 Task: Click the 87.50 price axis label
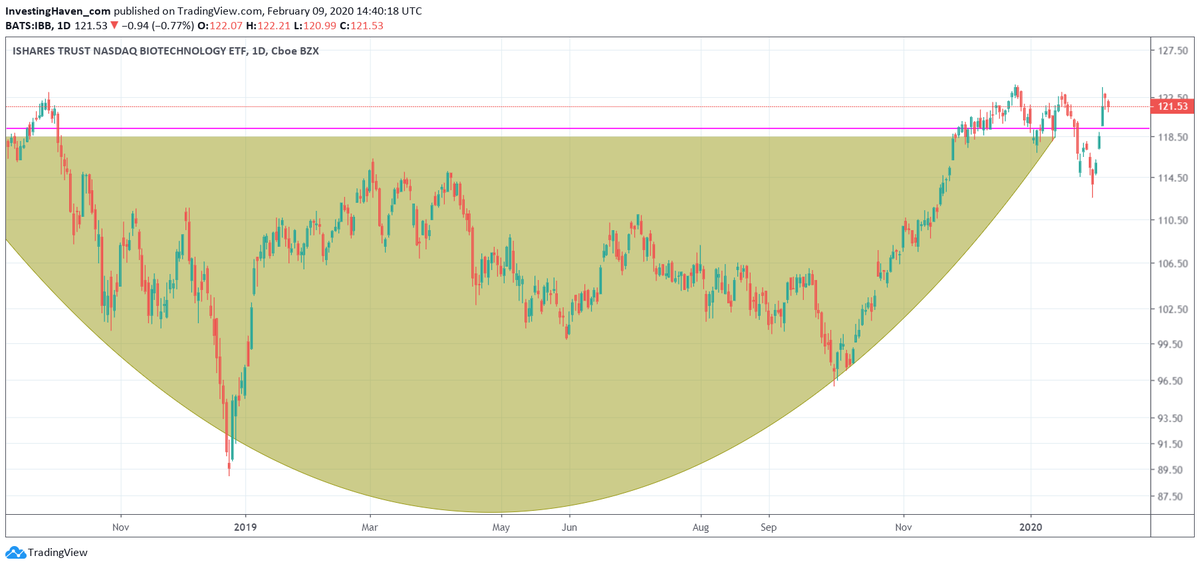point(1171,497)
